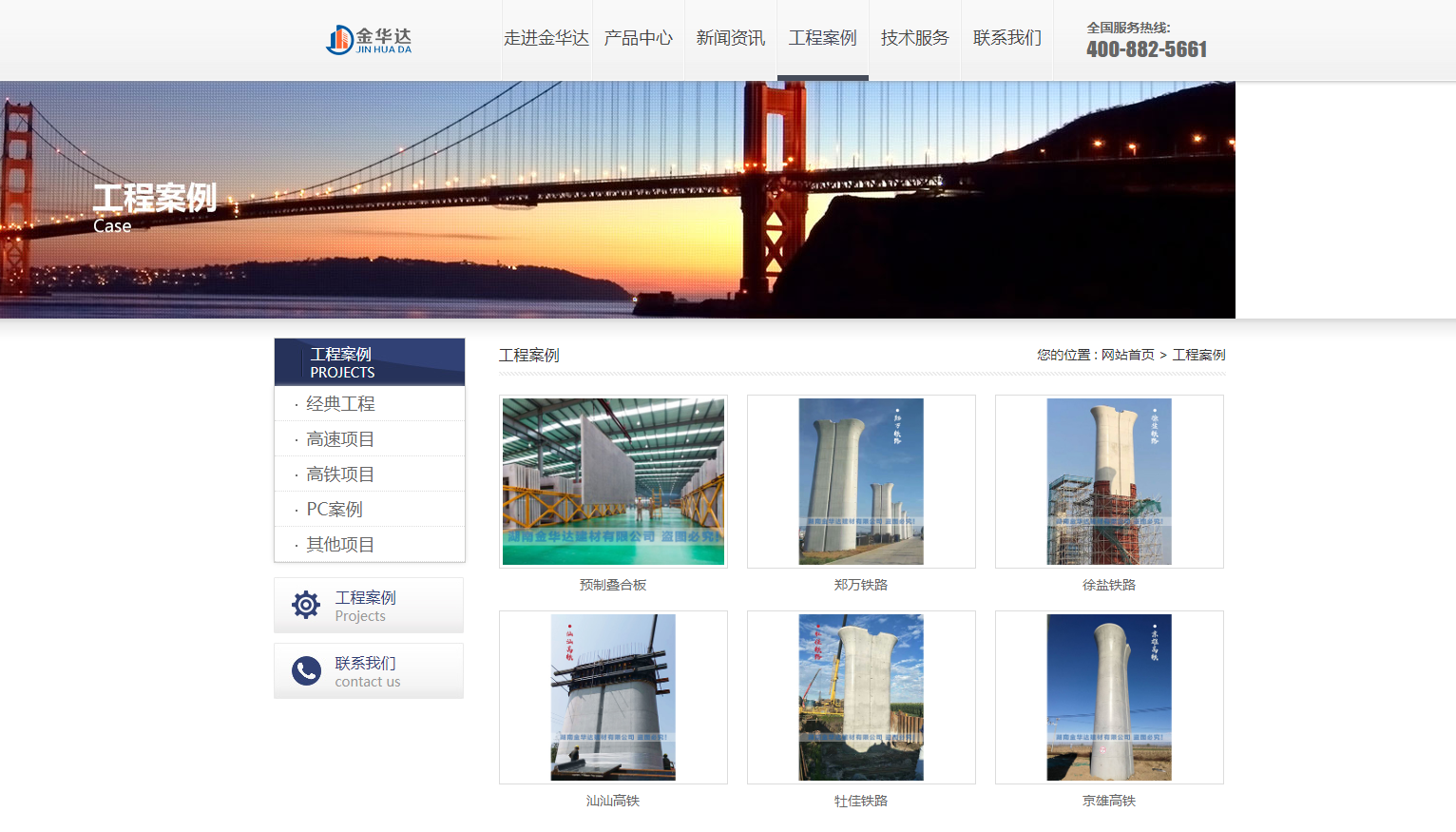This screenshot has width=1456, height=832.
Task: Open the 郑万铁路 thumbnail image
Action: [x=861, y=481]
